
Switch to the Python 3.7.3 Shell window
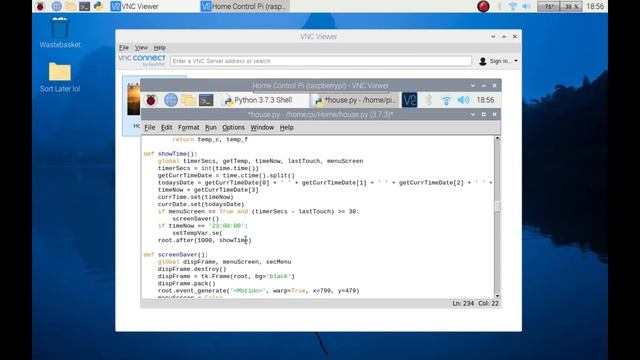click(263, 100)
